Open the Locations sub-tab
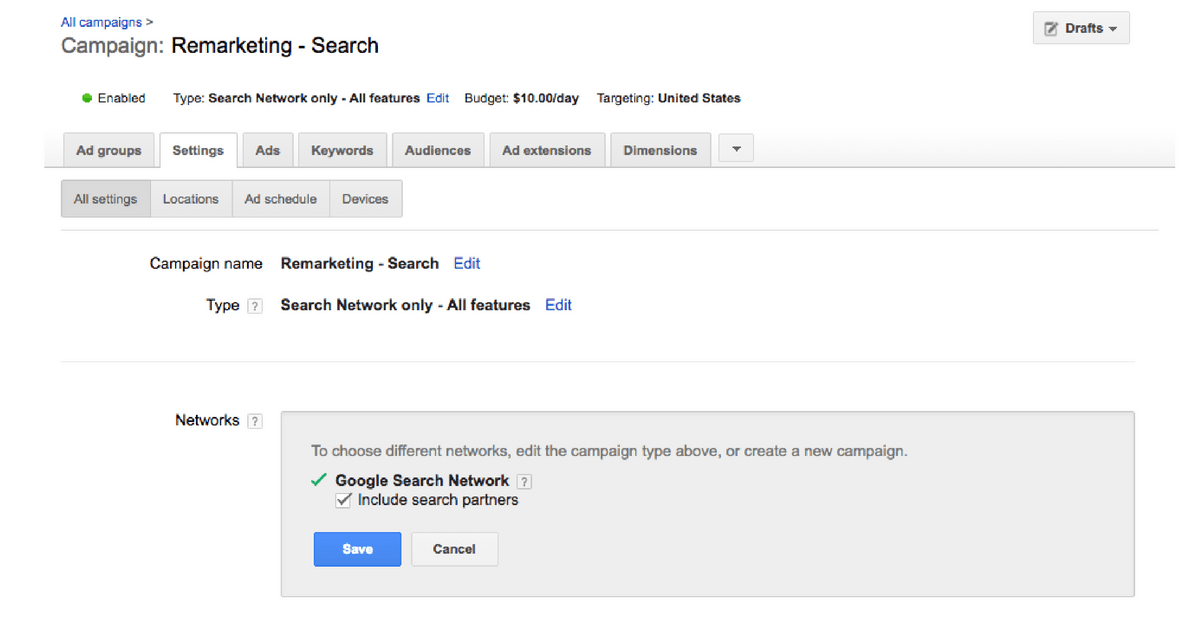The image size is (1200, 627). coord(191,198)
